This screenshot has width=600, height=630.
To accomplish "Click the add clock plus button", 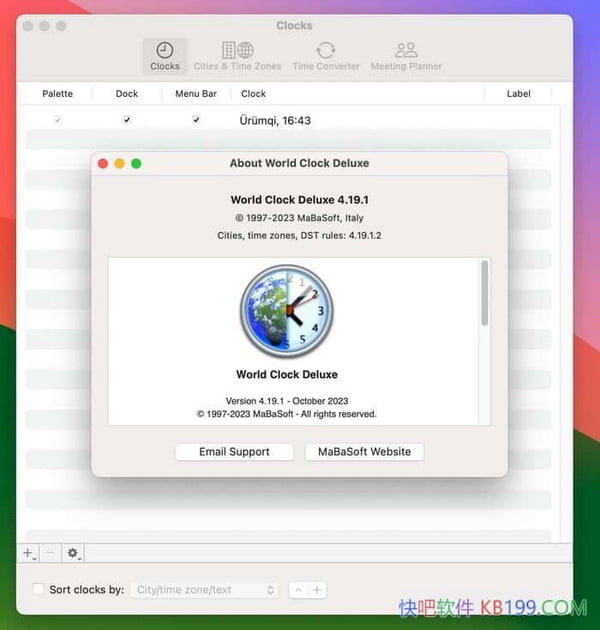I will [x=28, y=552].
